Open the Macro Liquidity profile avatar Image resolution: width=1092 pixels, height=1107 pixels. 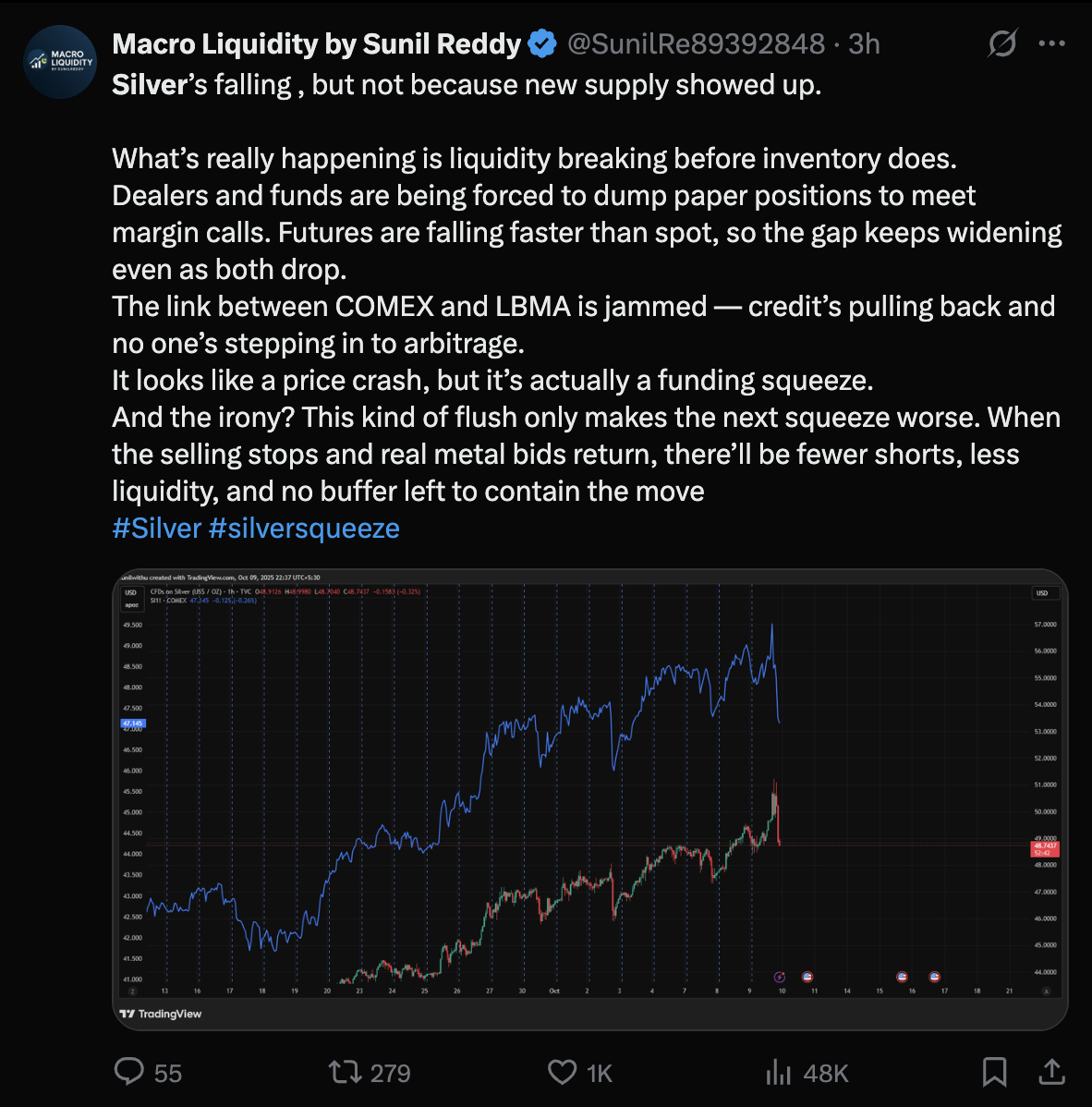pos(60,62)
